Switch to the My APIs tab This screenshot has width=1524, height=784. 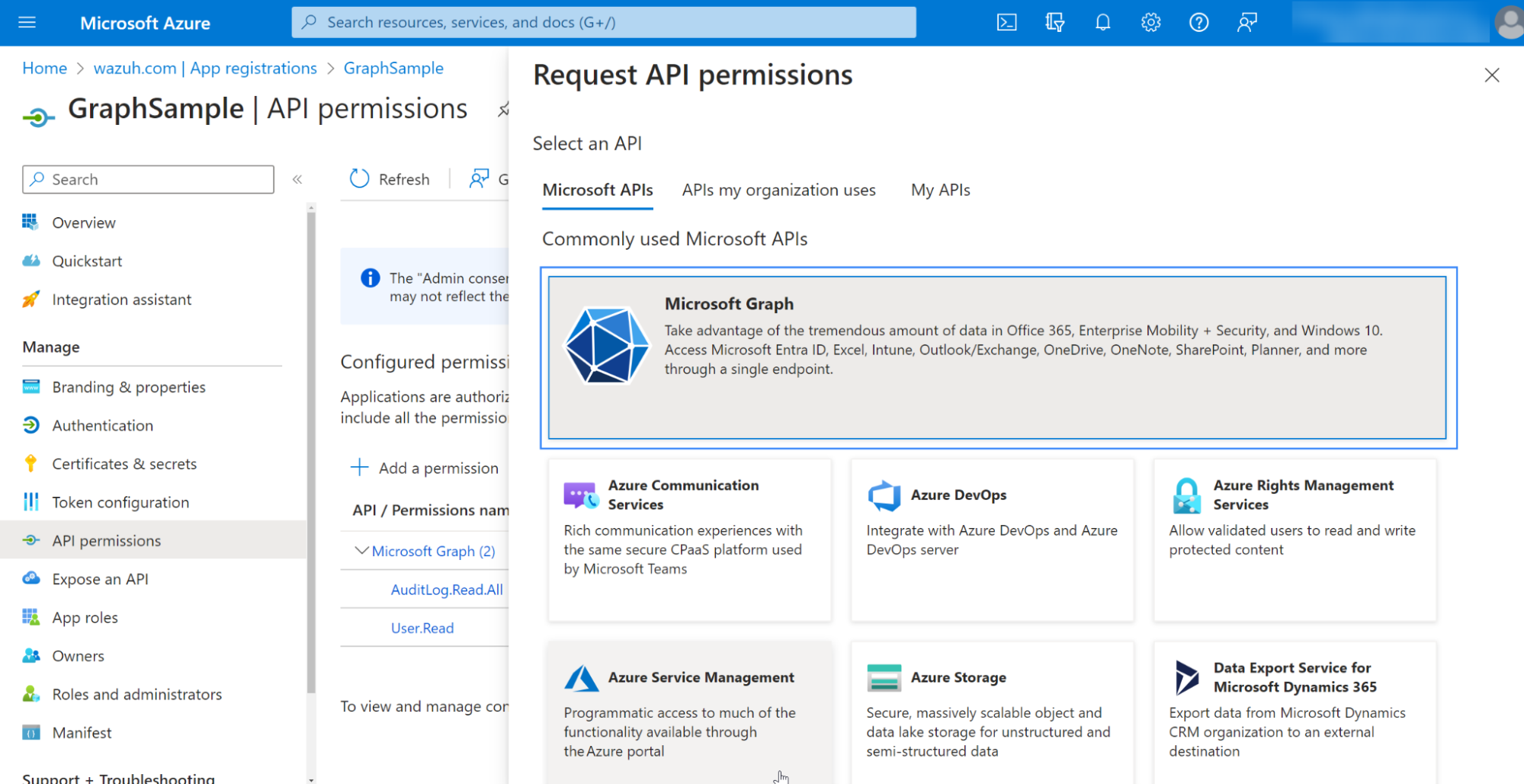(x=940, y=190)
